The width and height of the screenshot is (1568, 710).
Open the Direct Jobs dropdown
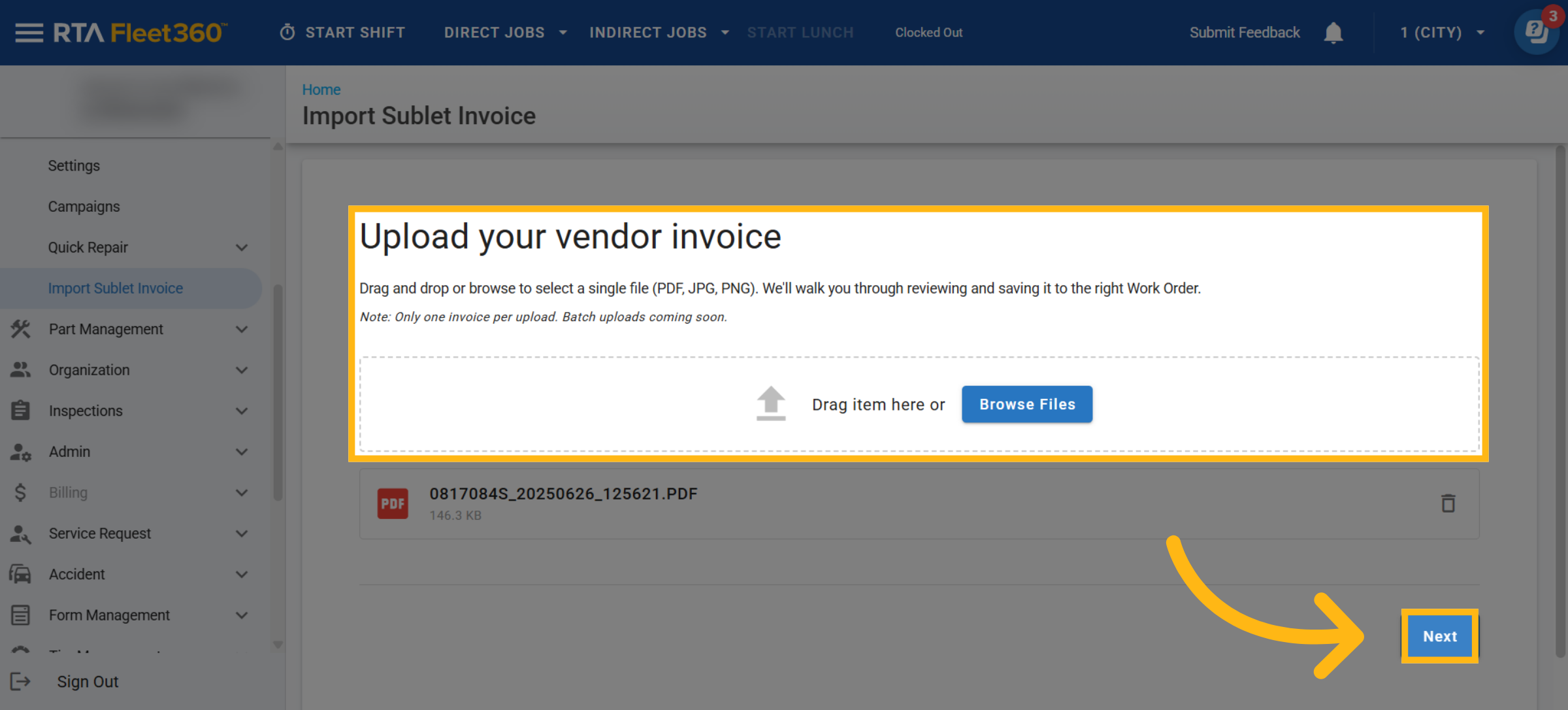(x=505, y=33)
